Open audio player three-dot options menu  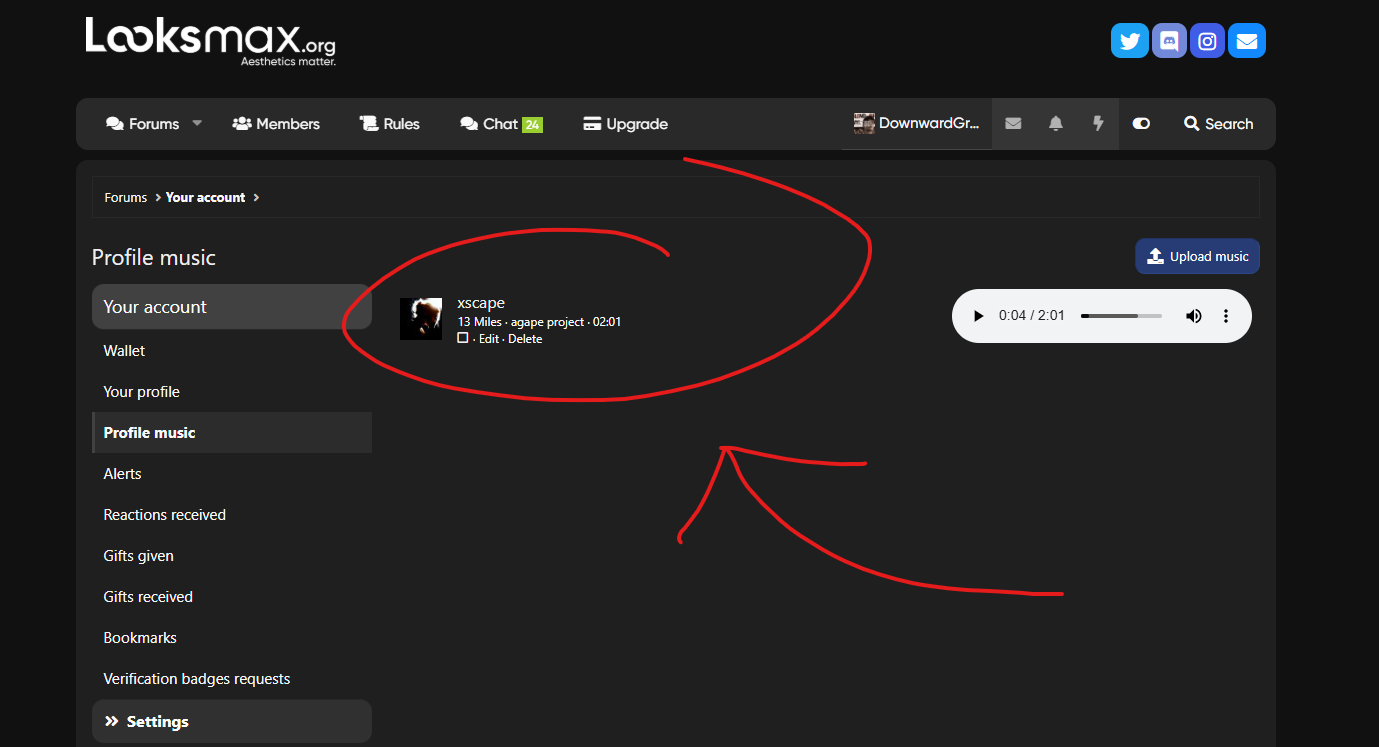click(x=1226, y=316)
